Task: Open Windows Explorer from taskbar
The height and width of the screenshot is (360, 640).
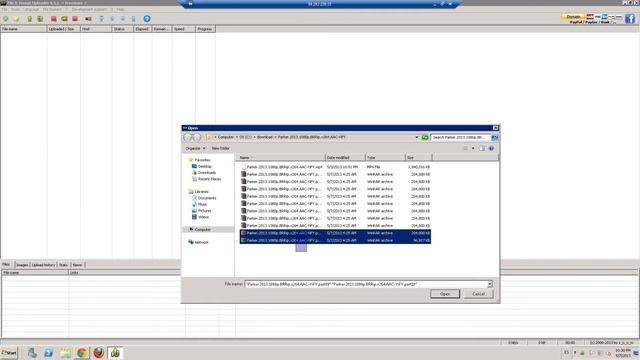Action: pos(65,353)
